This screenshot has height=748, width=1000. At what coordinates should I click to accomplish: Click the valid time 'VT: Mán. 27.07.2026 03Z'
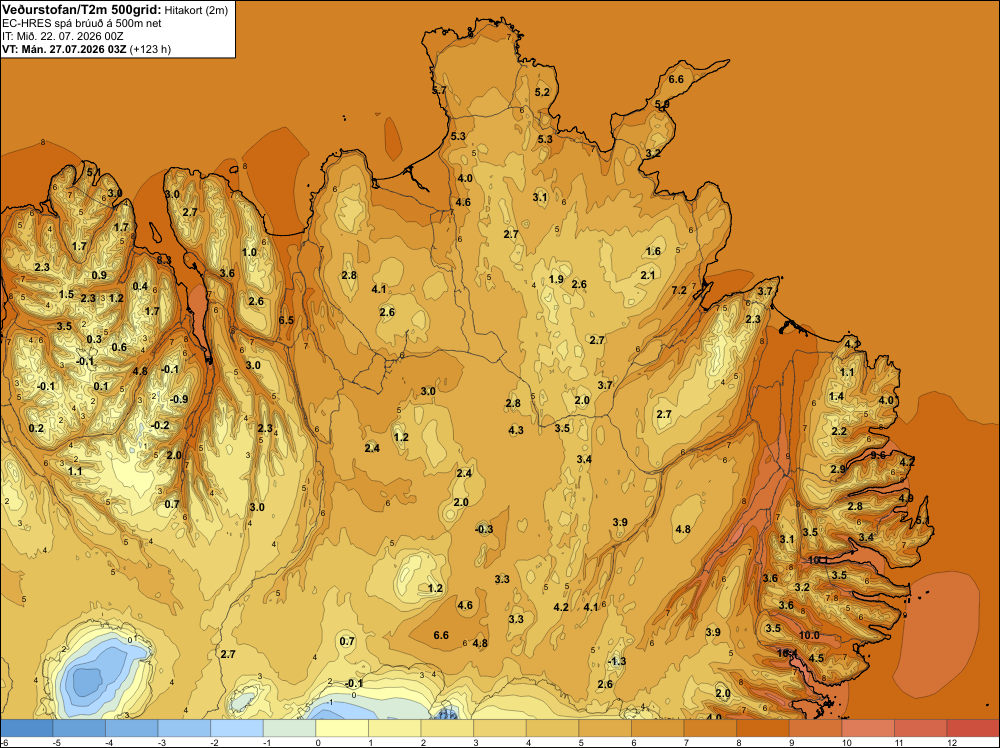point(64,49)
